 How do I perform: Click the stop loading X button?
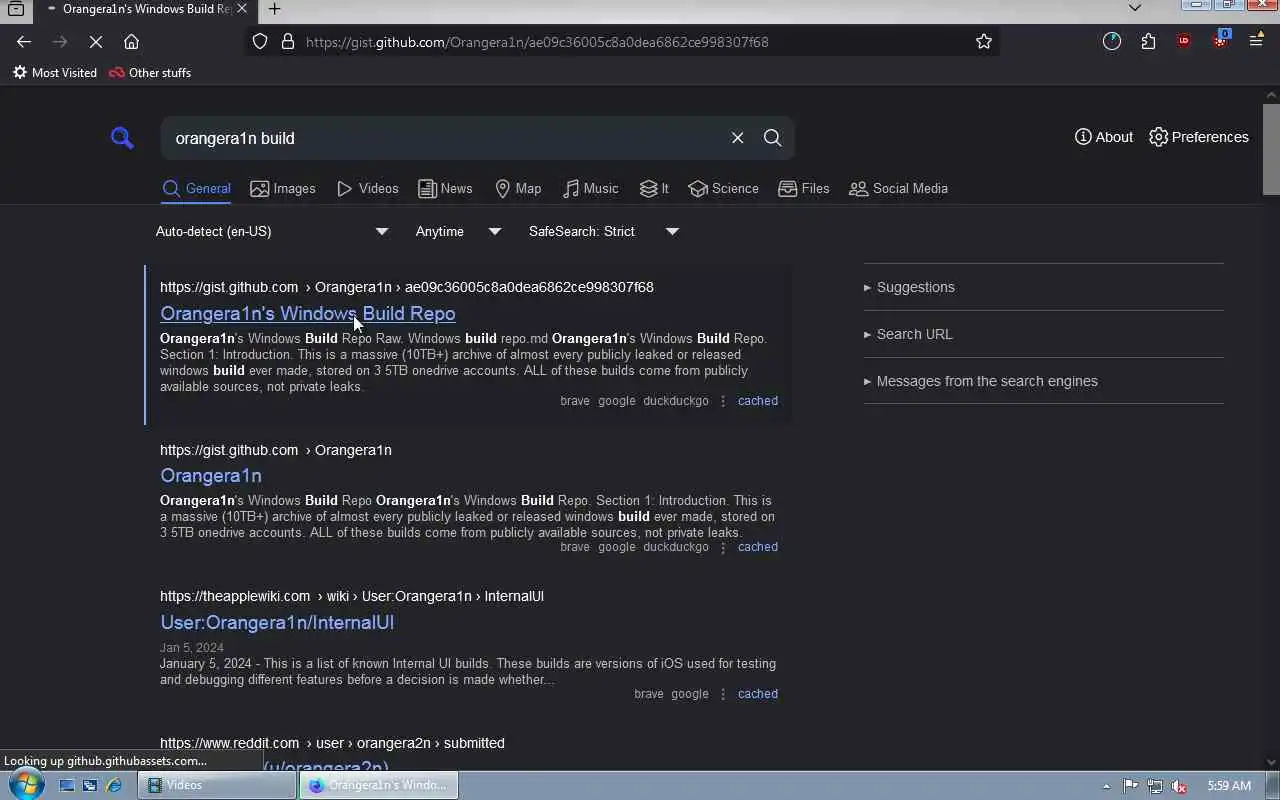95,42
